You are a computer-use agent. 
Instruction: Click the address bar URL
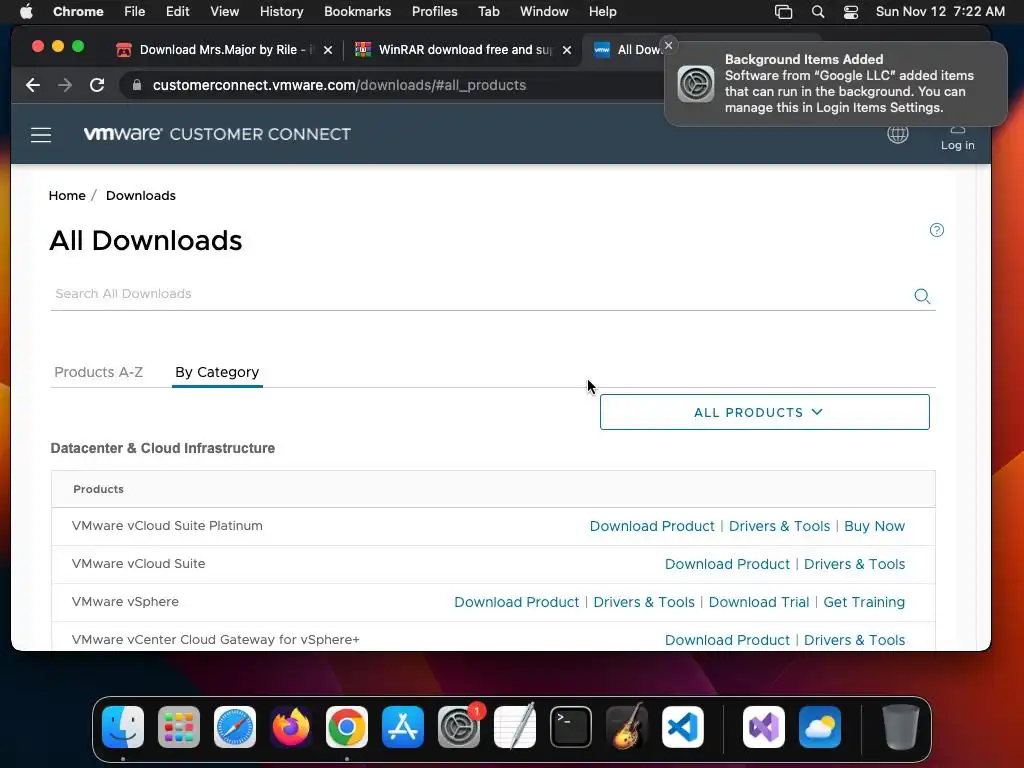click(339, 85)
